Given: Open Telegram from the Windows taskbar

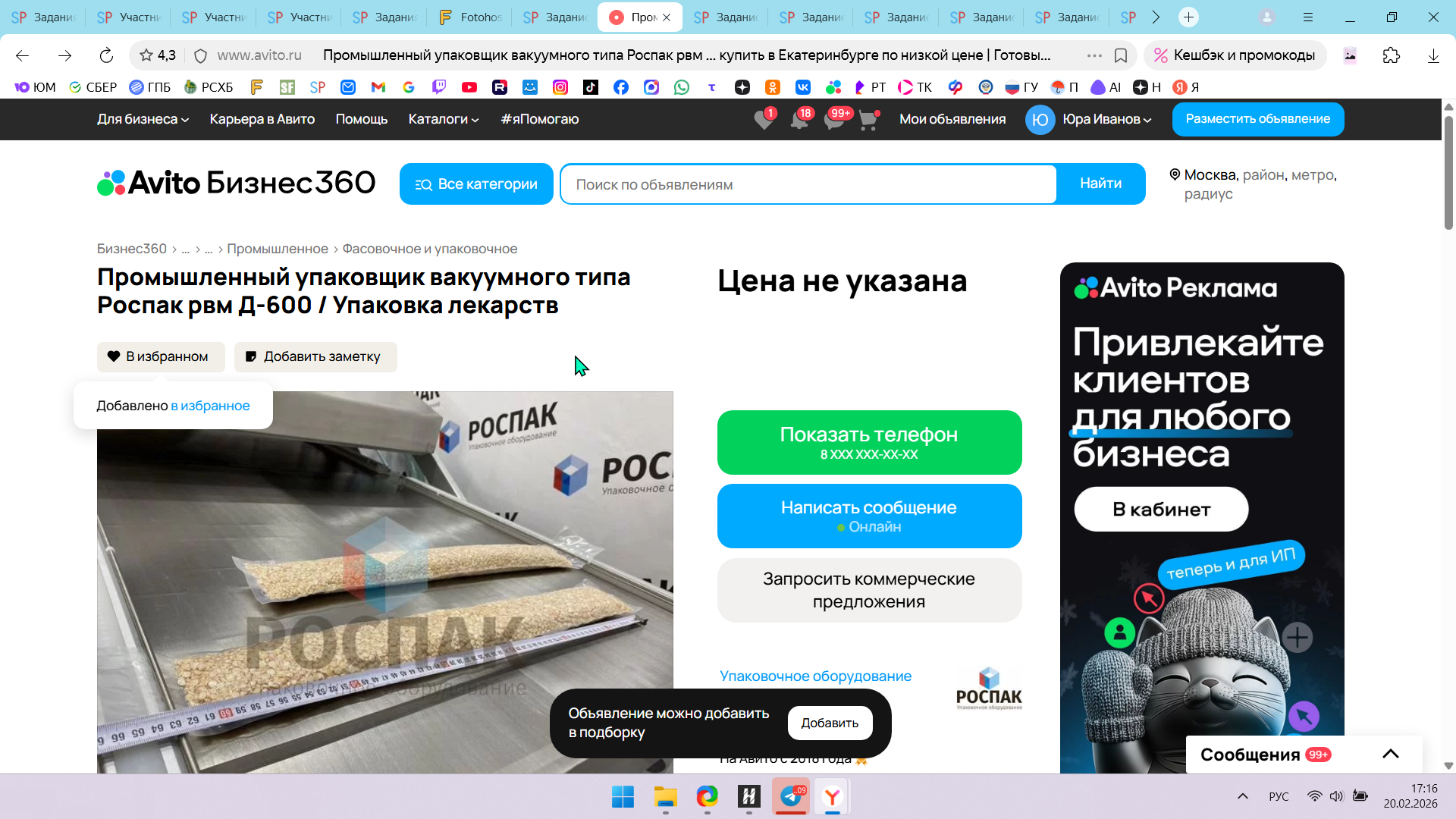Looking at the screenshot, I should click(791, 796).
